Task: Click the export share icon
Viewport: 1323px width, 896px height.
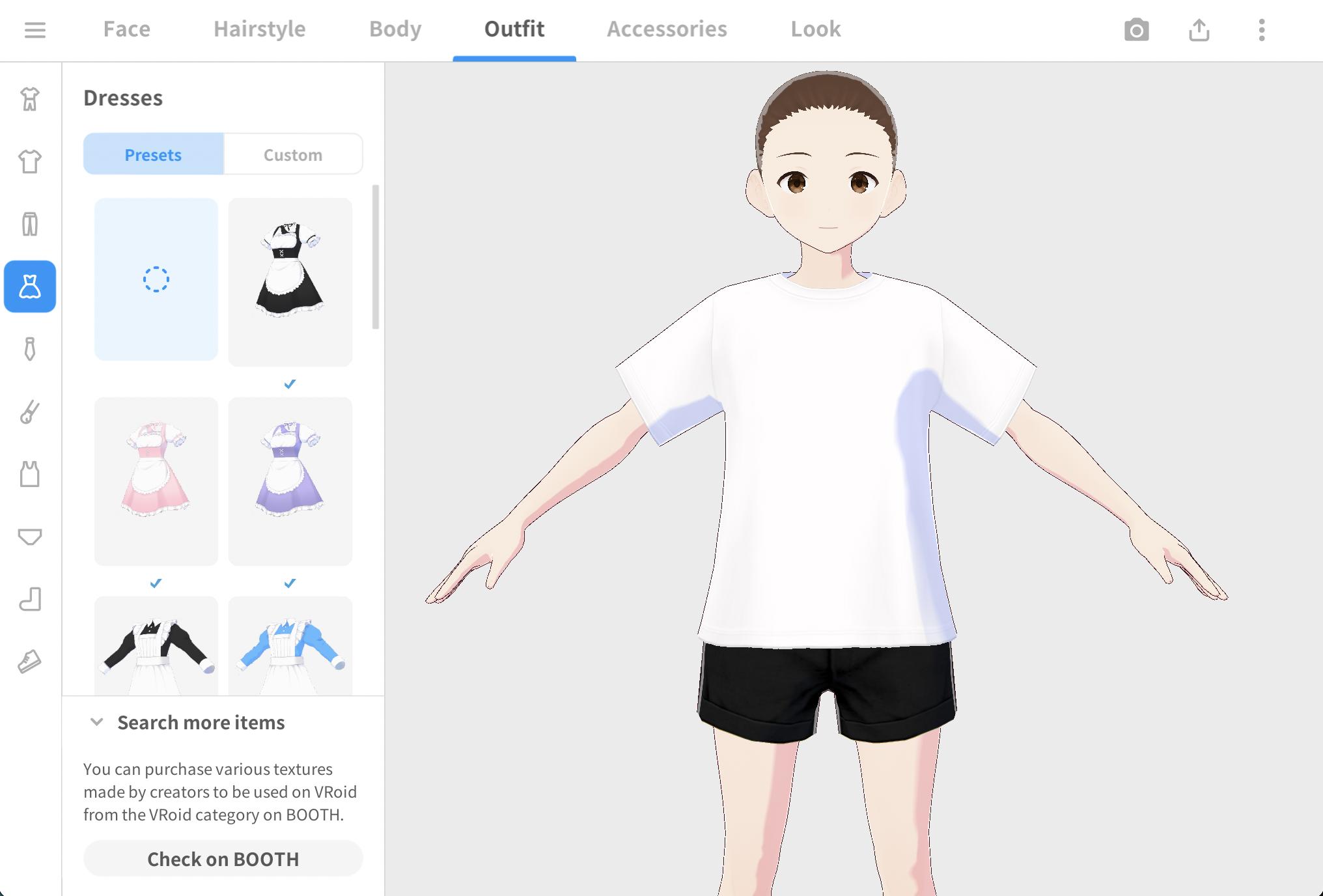Action: point(1199,30)
